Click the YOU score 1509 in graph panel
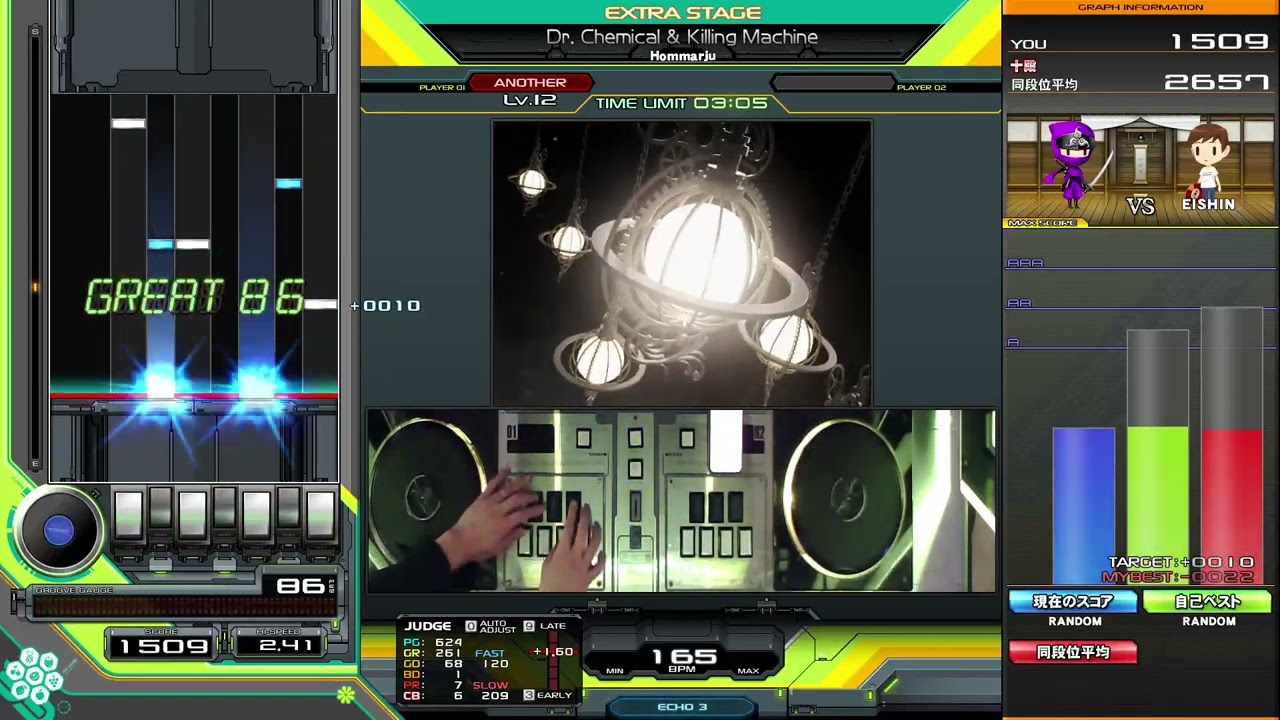1280x720 pixels. (1220, 42)
